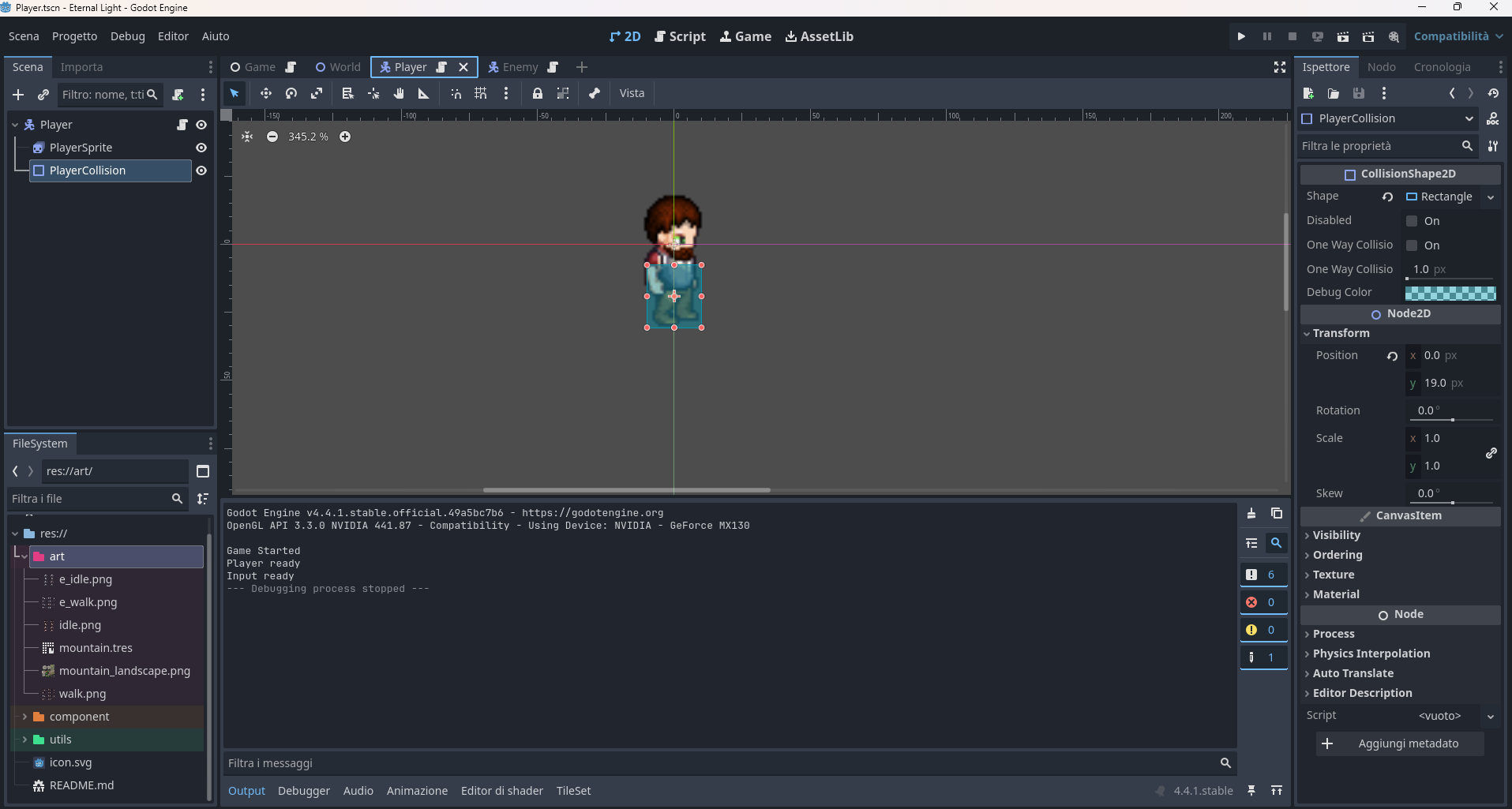The height and width of the screenshot is (809, 1512).
Task: Run the project with play button
Action: [x=1241, y=36]
